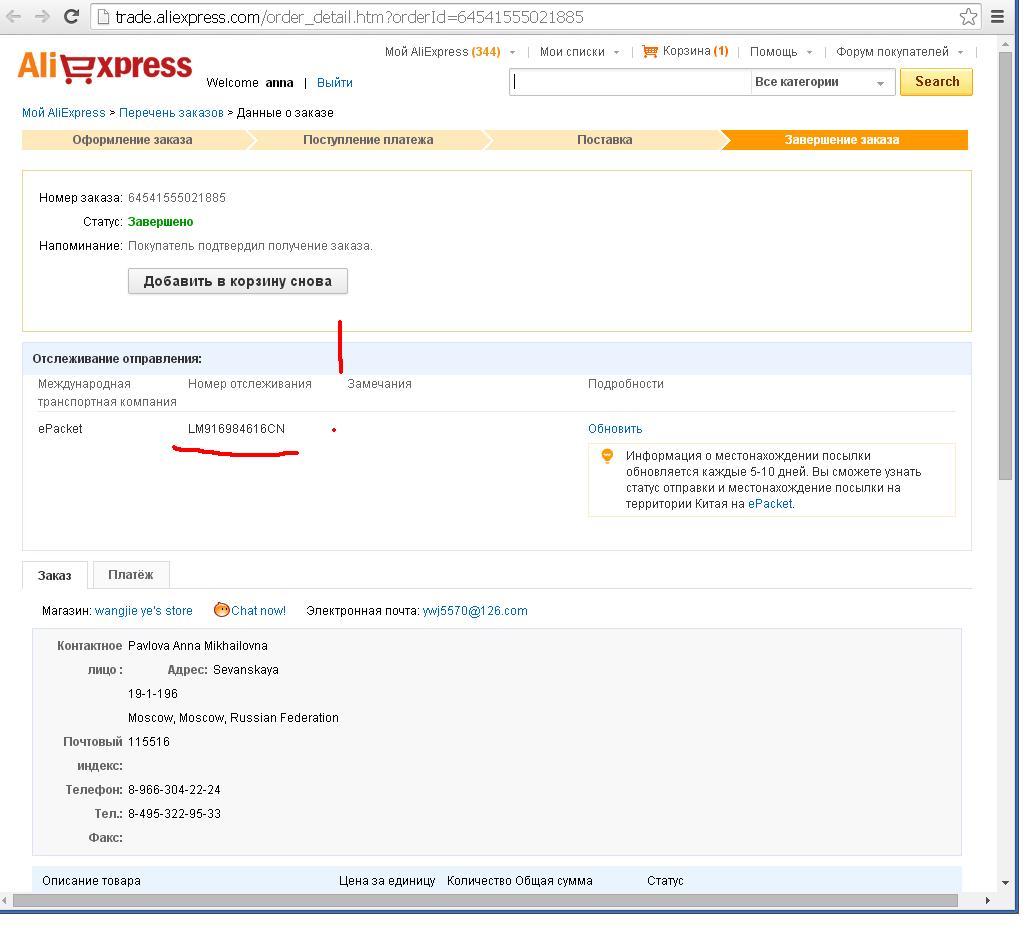Open the Chrome menu hamburger icon

tap(997, 17)
